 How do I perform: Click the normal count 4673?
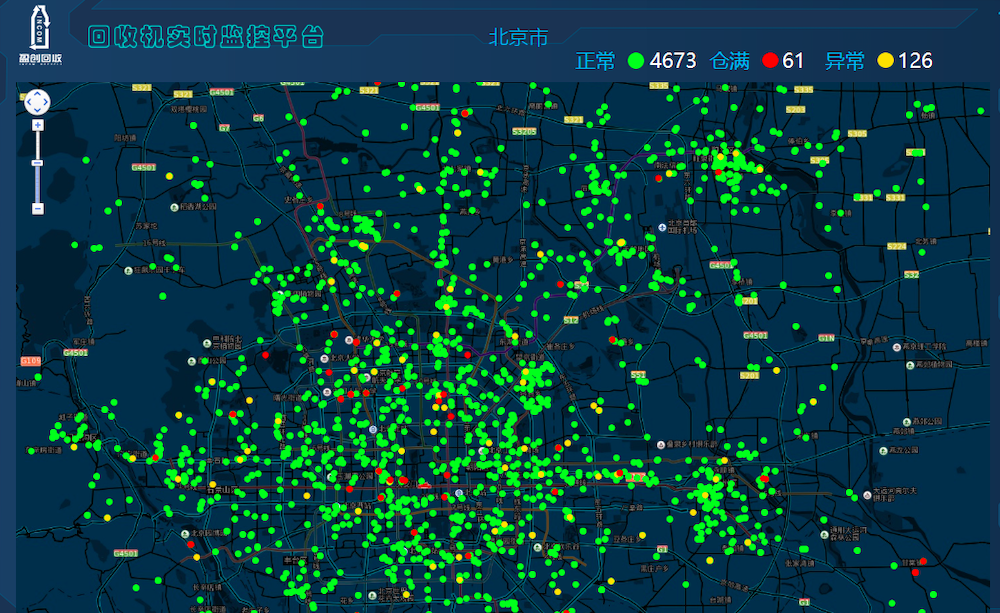tap(673, 61)
